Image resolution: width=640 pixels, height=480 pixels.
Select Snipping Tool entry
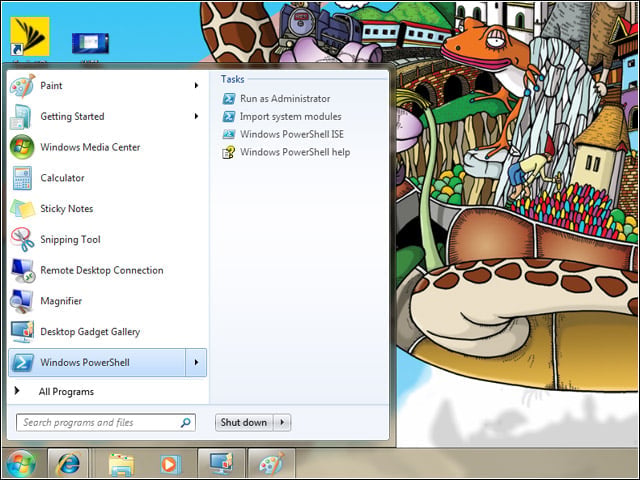105,240
